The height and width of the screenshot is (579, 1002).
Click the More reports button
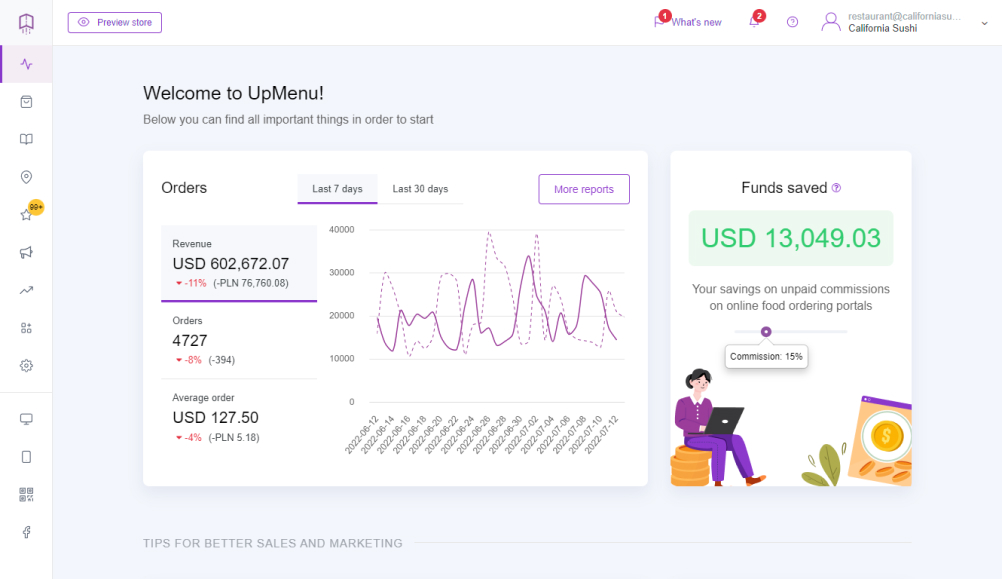click(584, 189)
